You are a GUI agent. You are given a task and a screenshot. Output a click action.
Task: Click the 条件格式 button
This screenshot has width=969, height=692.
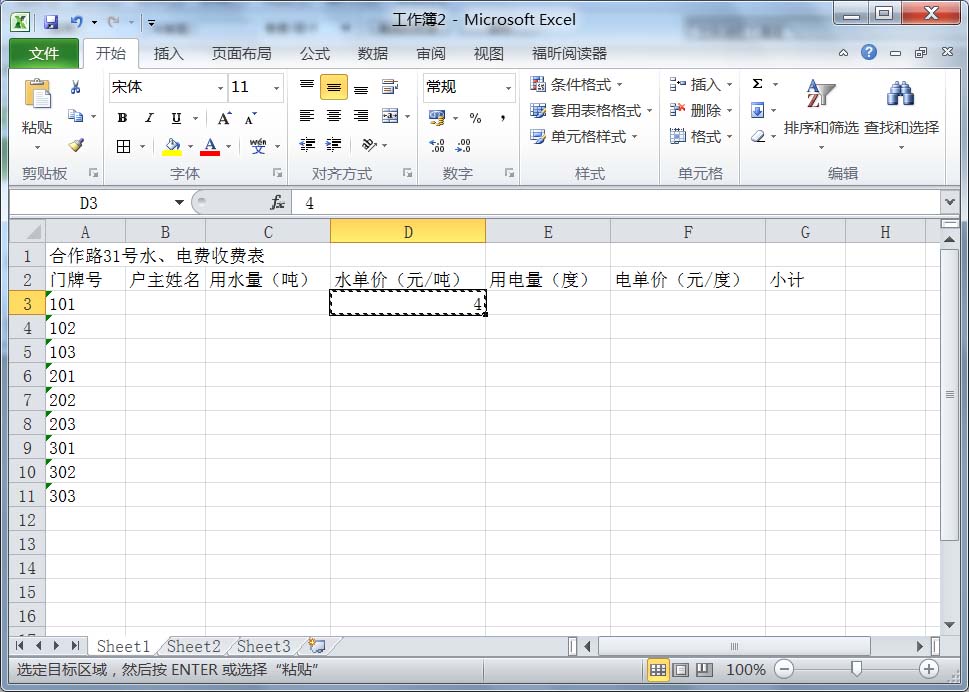point(577,85)
